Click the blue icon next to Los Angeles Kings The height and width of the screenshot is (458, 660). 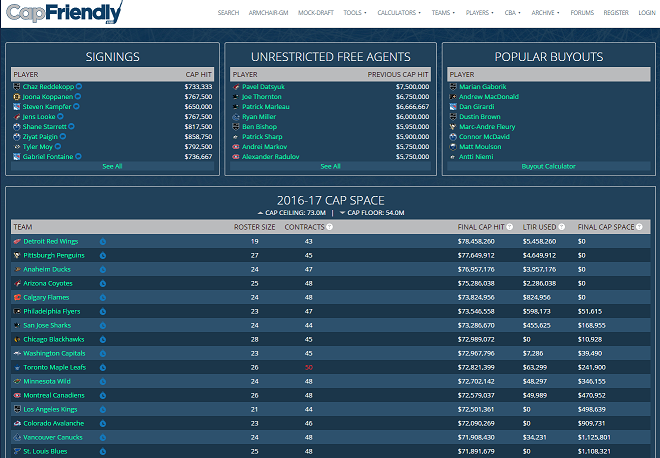(103, 410)
